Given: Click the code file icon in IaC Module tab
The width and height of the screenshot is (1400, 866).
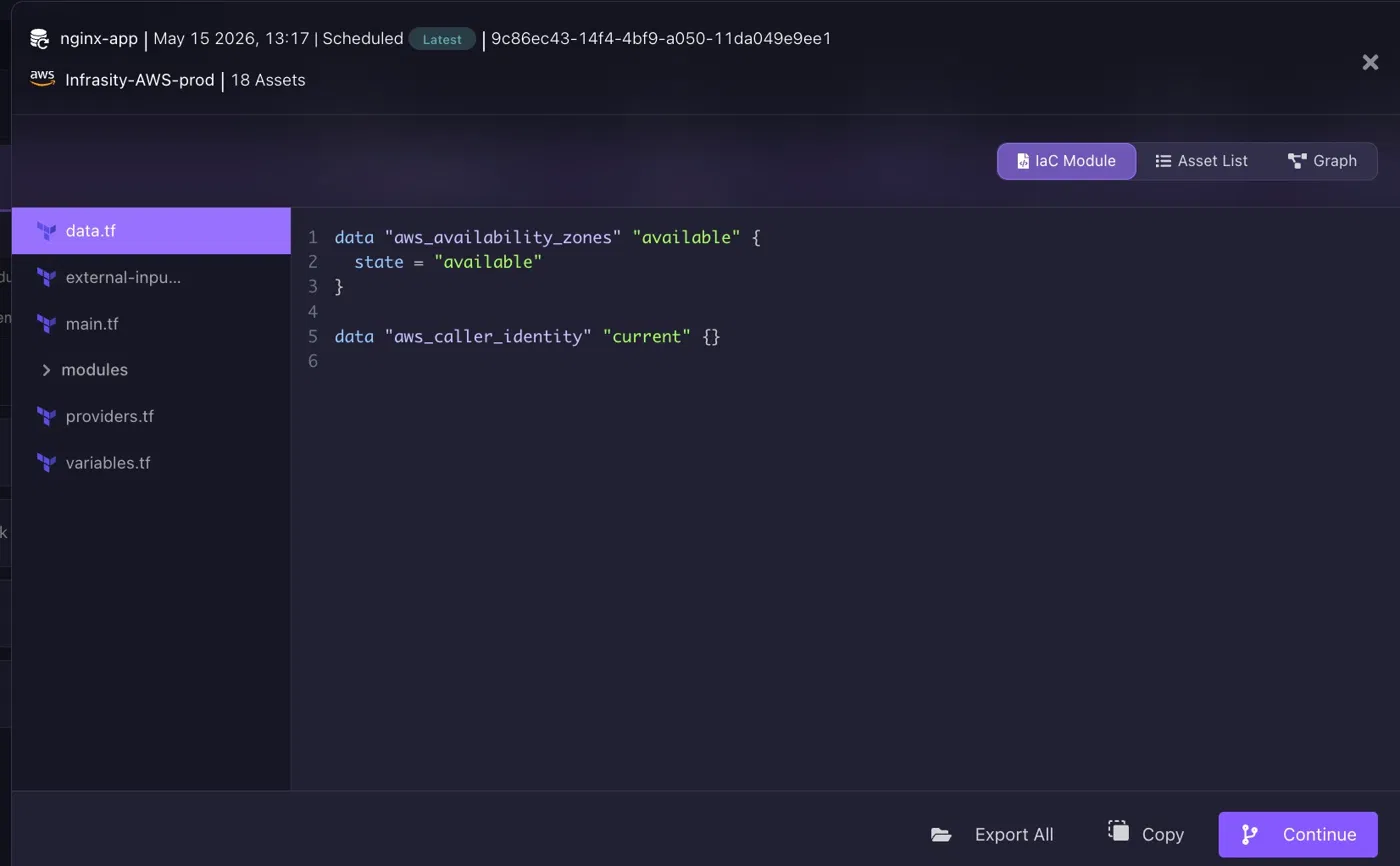Looking at the screenshot, I should click(x=1023, y=161).
